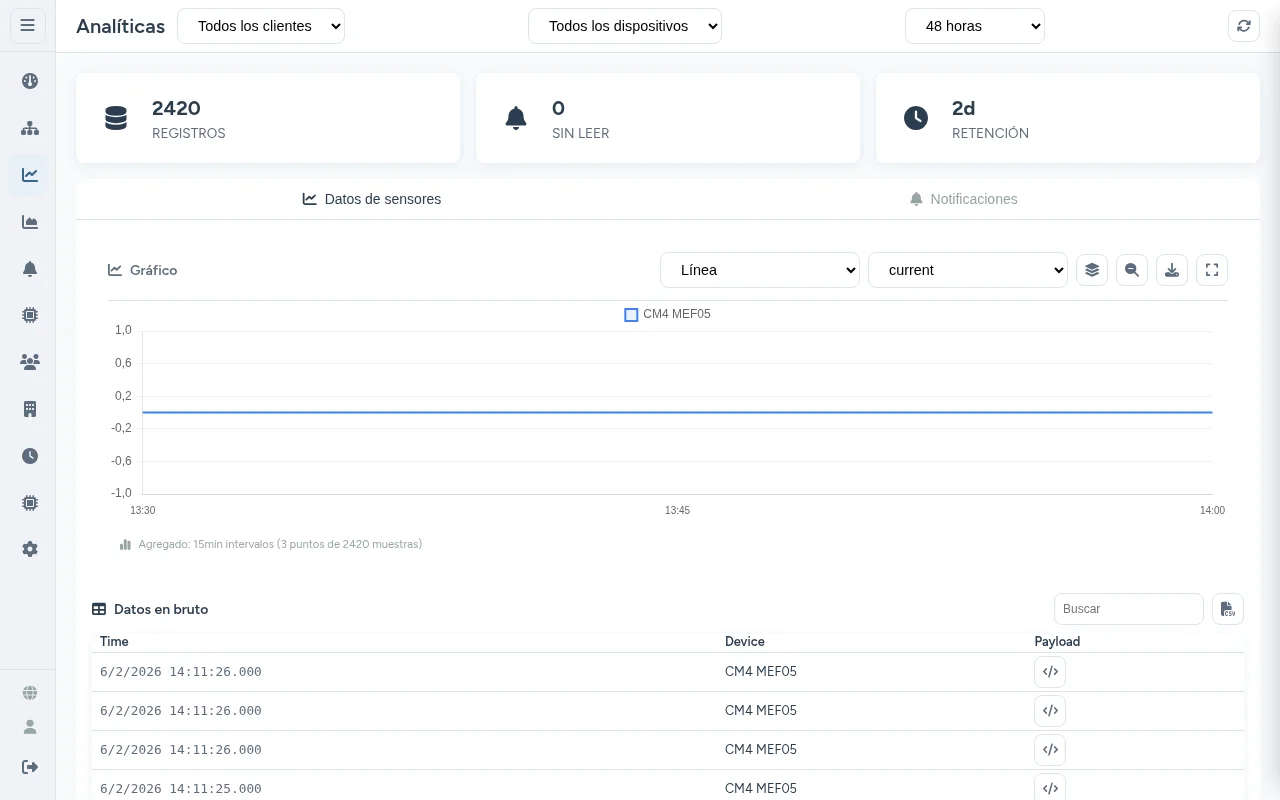Export raw data as CSV
The height and width of the screenshot is (800, 1280).
(1228, 608)
